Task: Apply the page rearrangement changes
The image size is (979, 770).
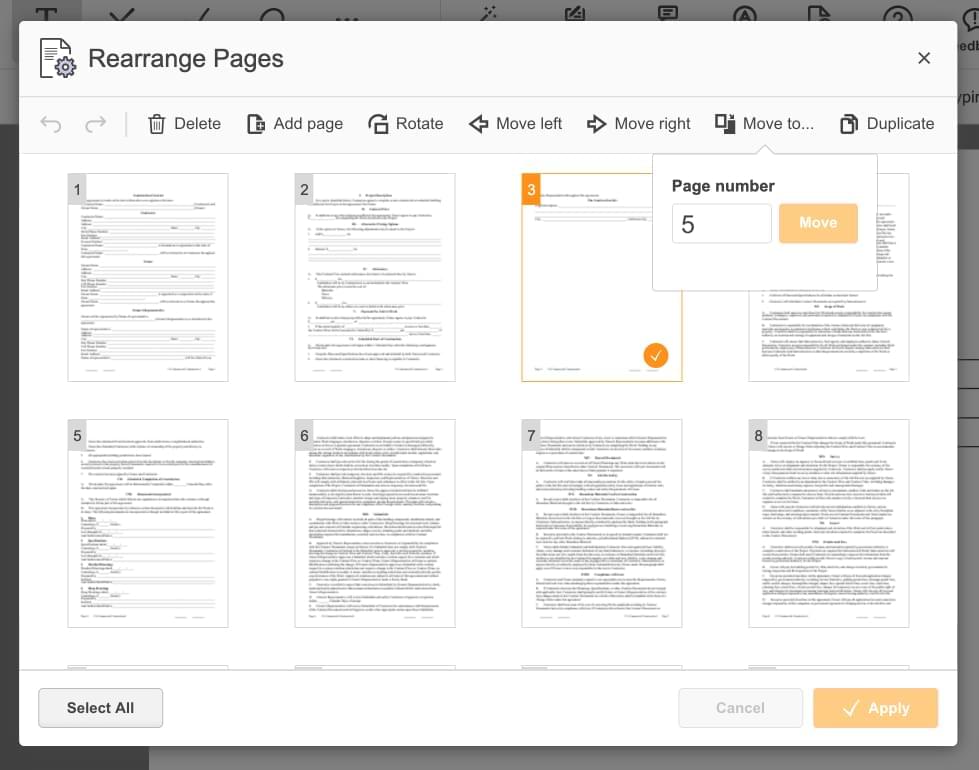Action: [875, 708]
